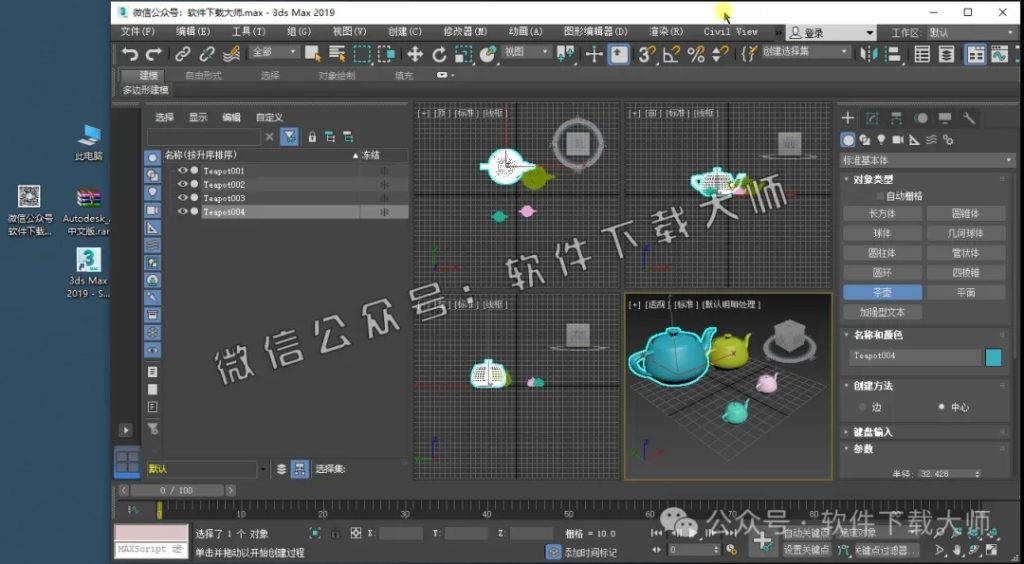Open the Curve Editor icon
This screenshot has height=564, width=1024.
point(999,54)
